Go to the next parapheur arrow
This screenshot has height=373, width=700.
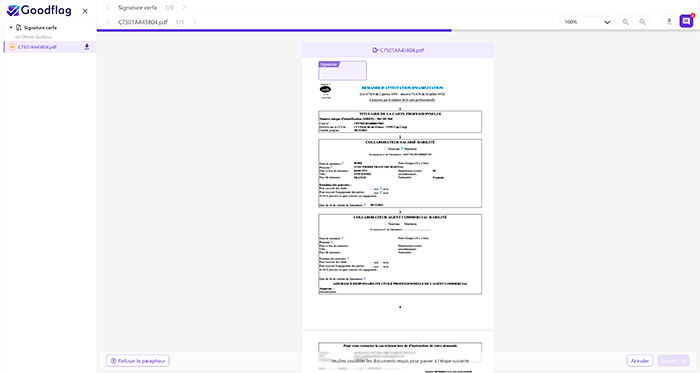coord(184,8)
